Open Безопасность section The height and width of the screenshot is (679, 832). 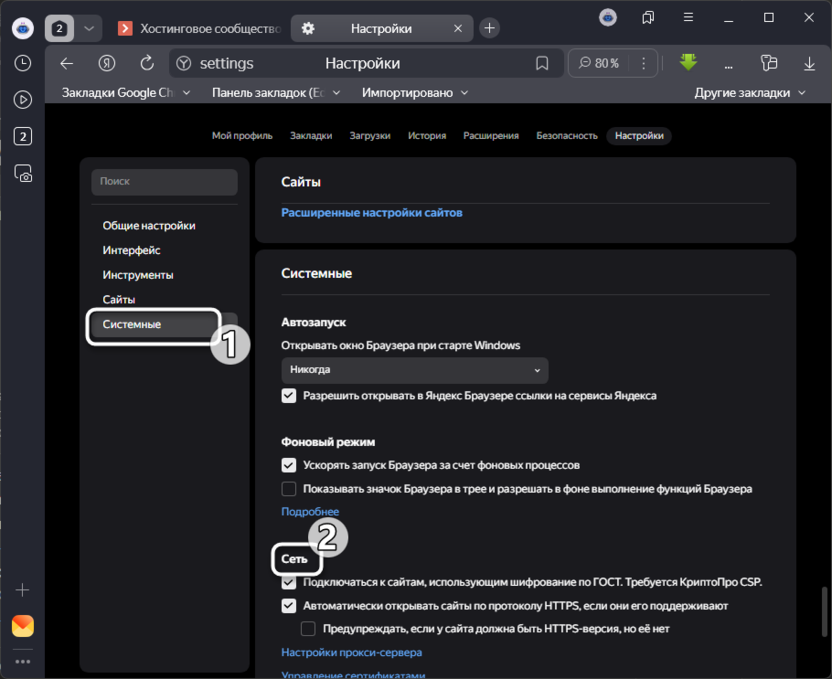point(567,136)
